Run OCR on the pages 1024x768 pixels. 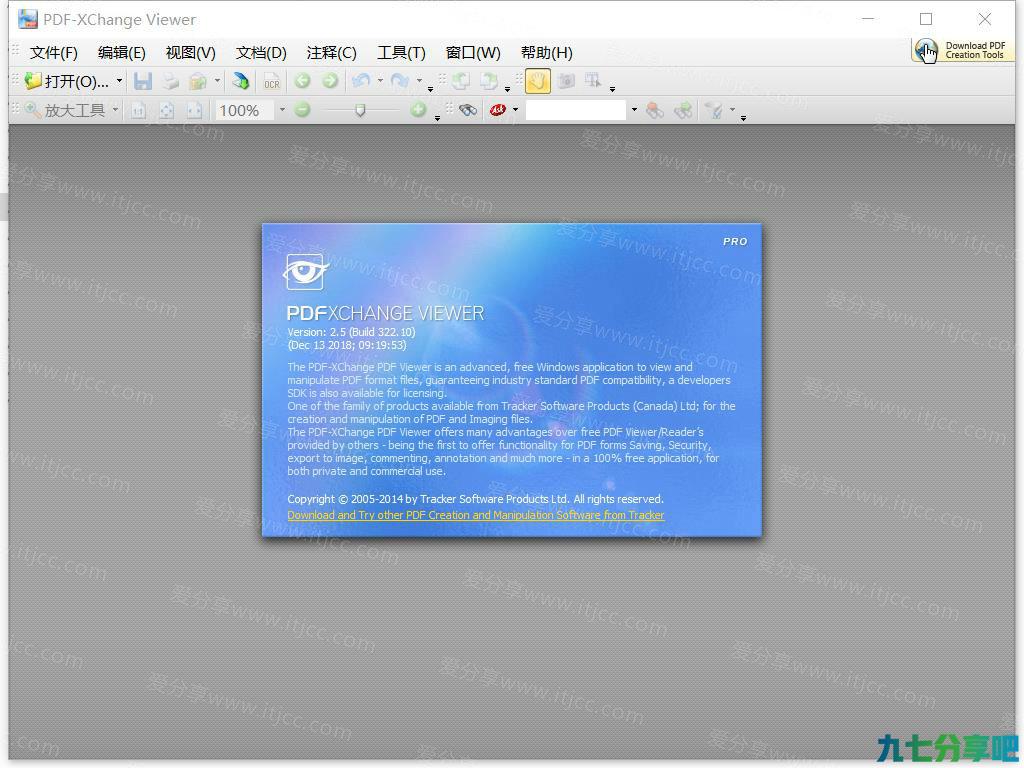click(x=272, y=81)
